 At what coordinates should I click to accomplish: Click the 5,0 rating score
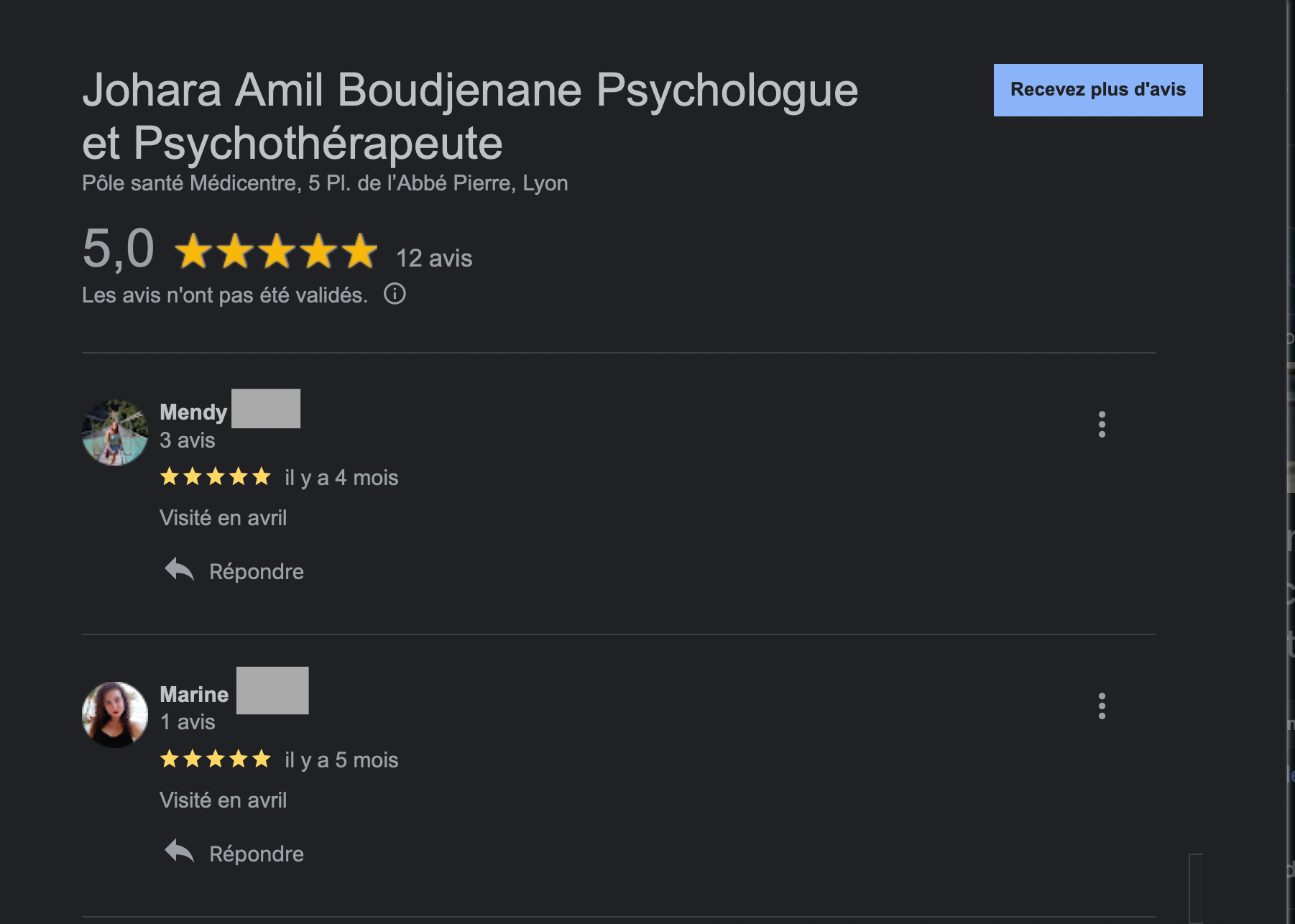tap(119, 249)
